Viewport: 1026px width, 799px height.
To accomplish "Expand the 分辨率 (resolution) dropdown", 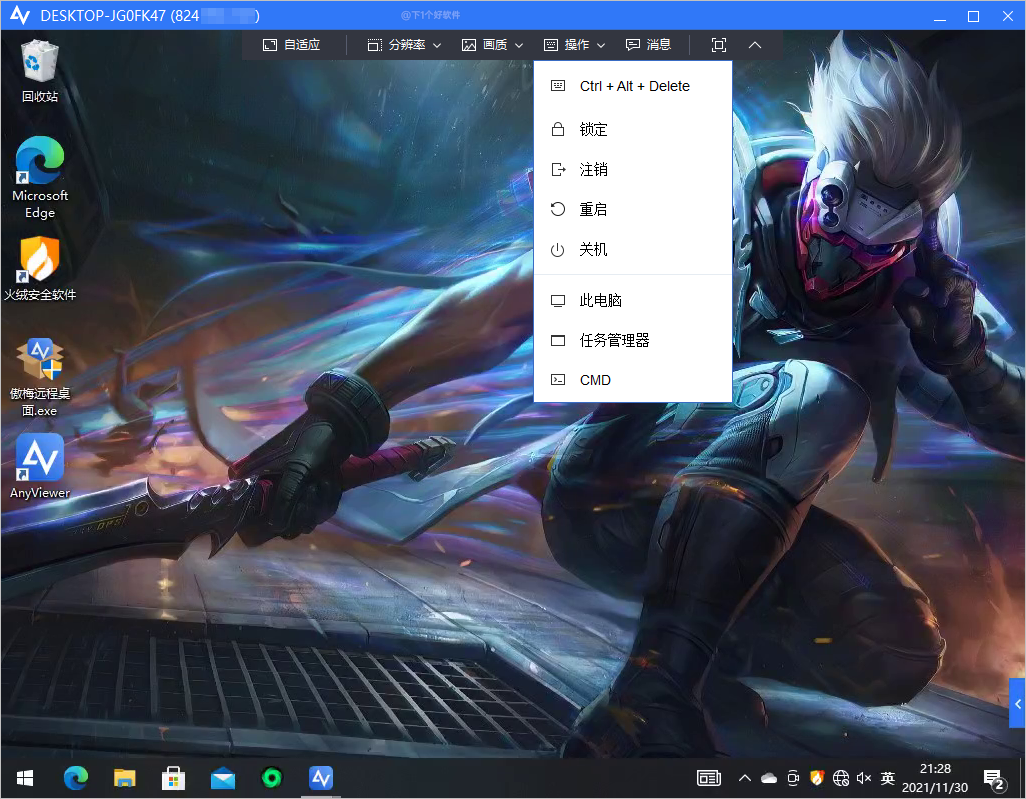I will tap(404, 44).
